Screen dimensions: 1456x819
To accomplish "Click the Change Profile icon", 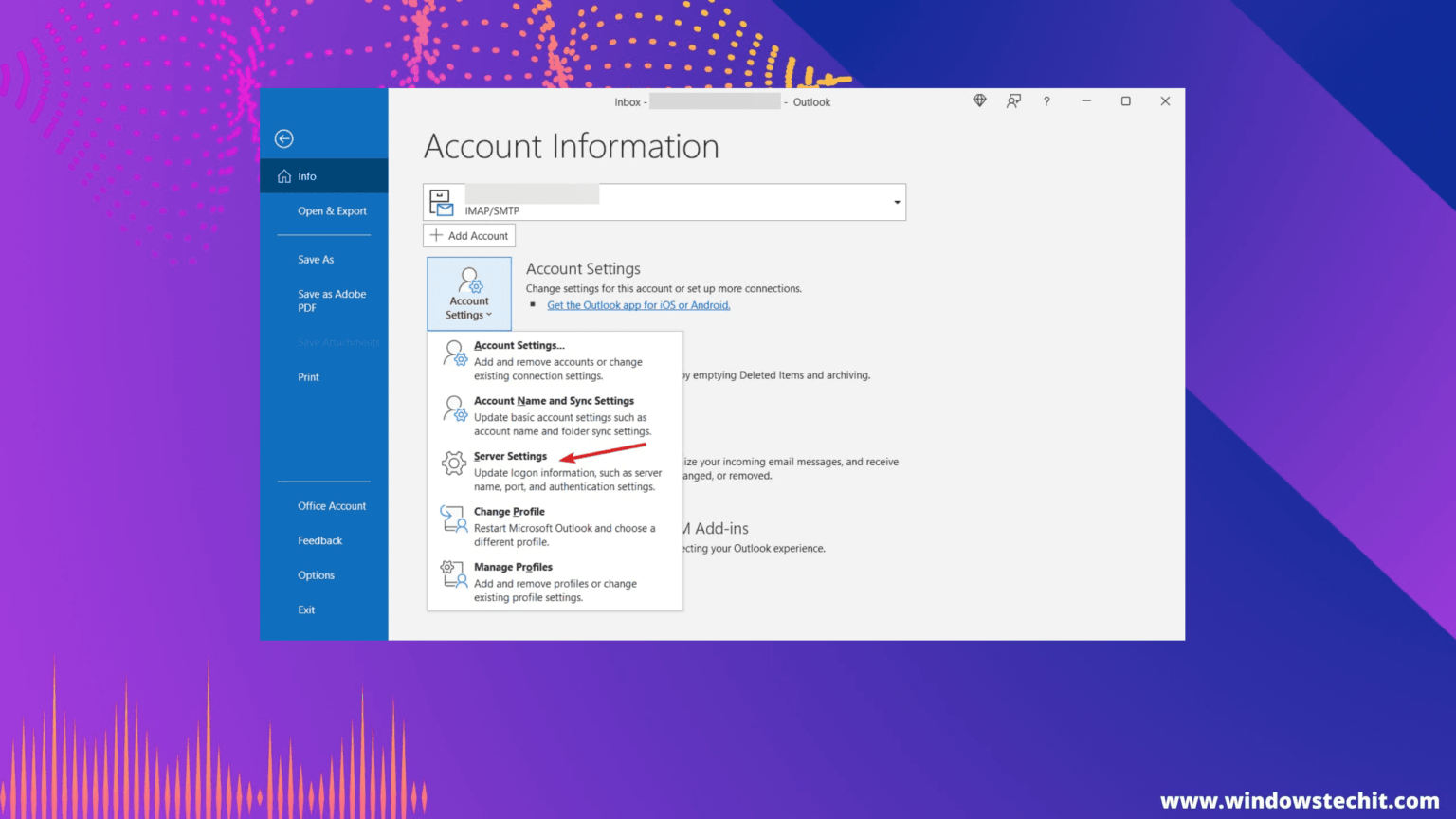I will click(454, 519).
